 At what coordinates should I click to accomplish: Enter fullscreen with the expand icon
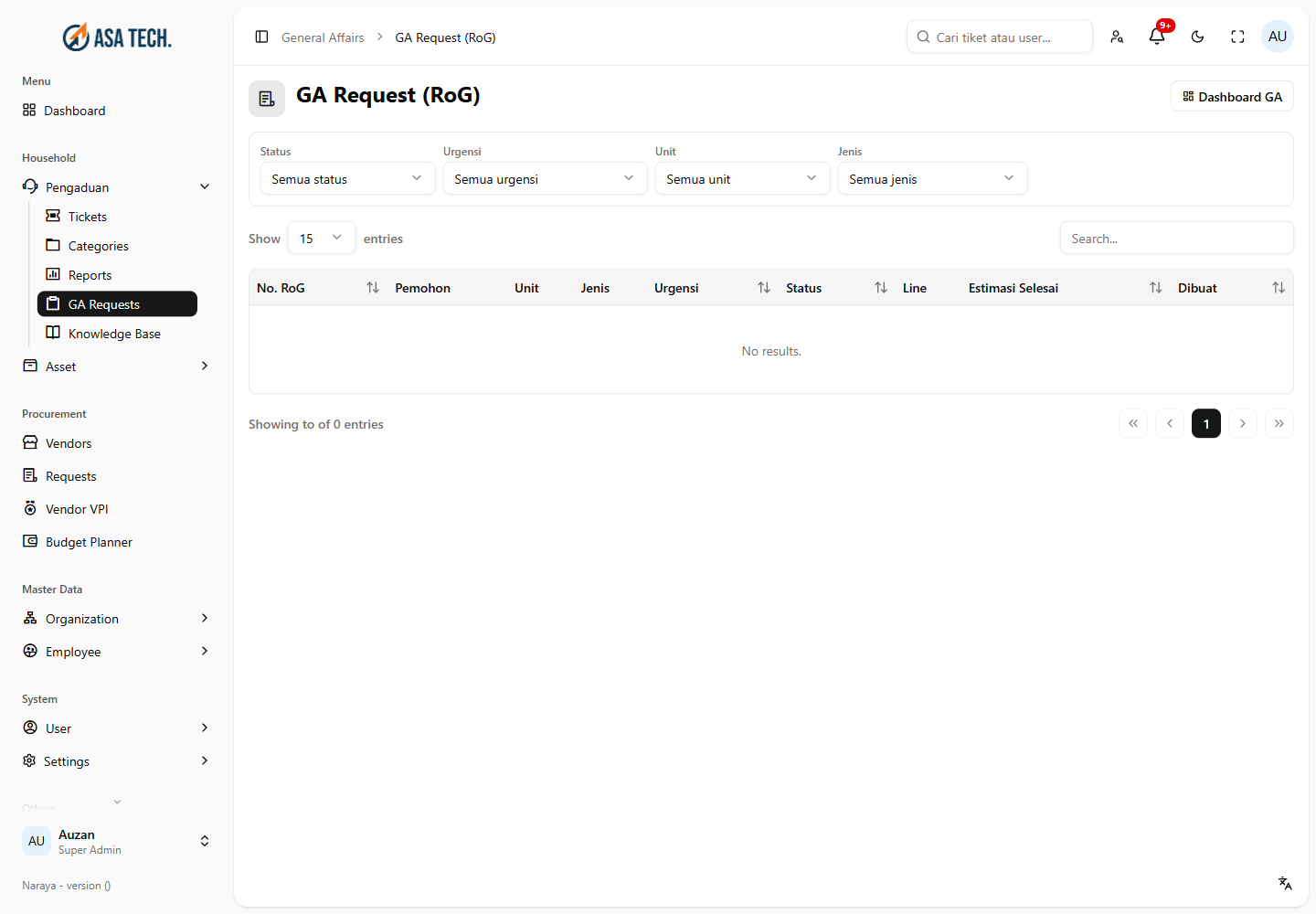1237,37
